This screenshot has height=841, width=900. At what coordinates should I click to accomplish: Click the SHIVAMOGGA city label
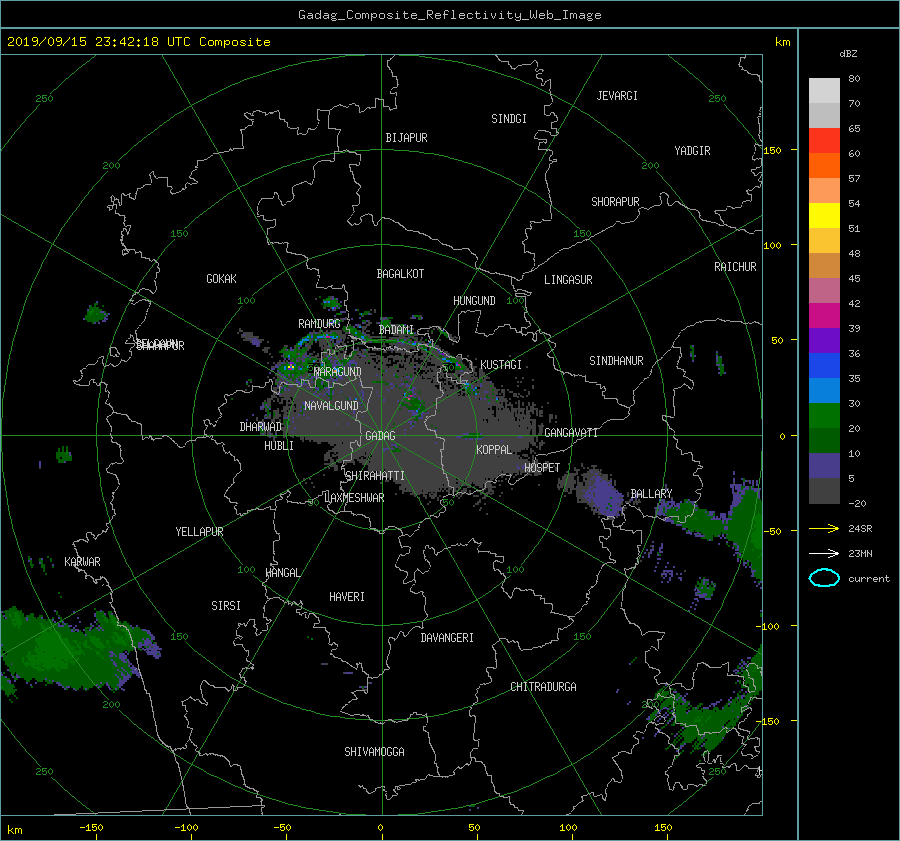(x=374, y=751)
